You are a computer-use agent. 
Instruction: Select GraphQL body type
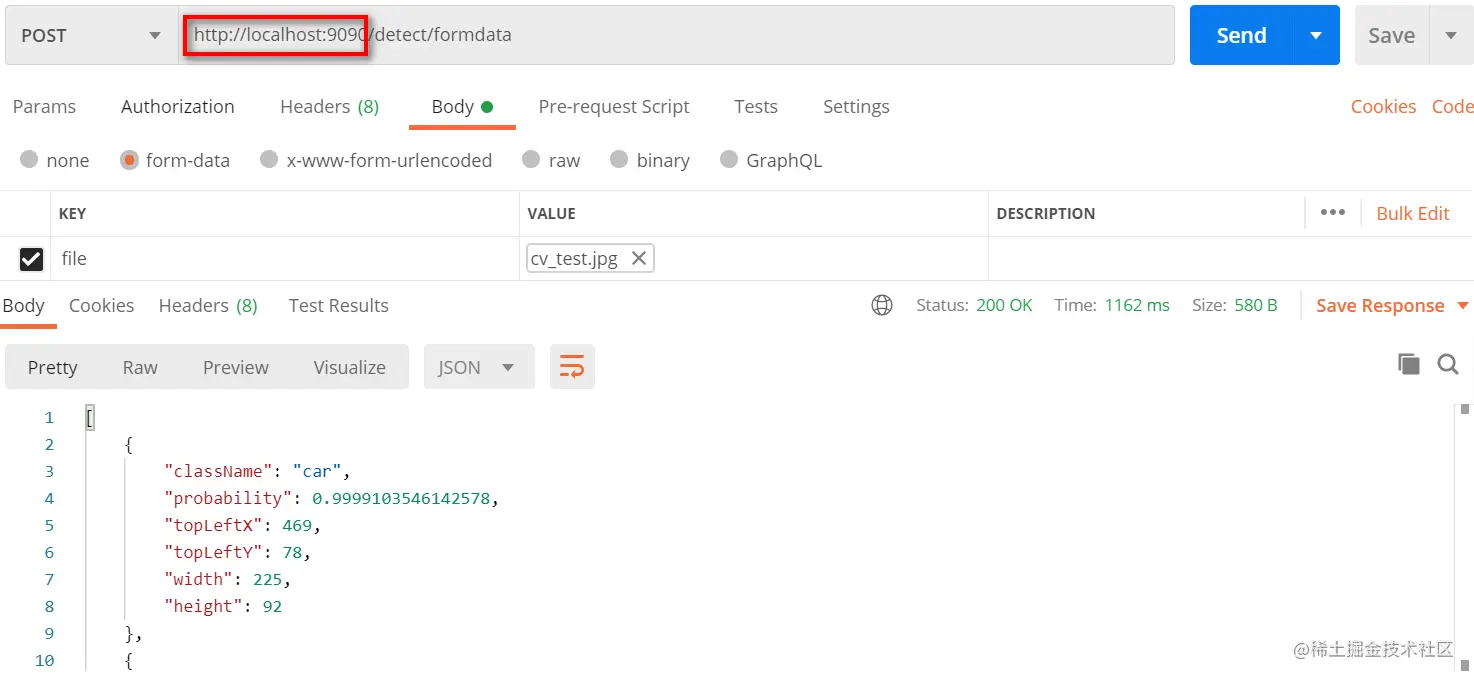point(771,160)
